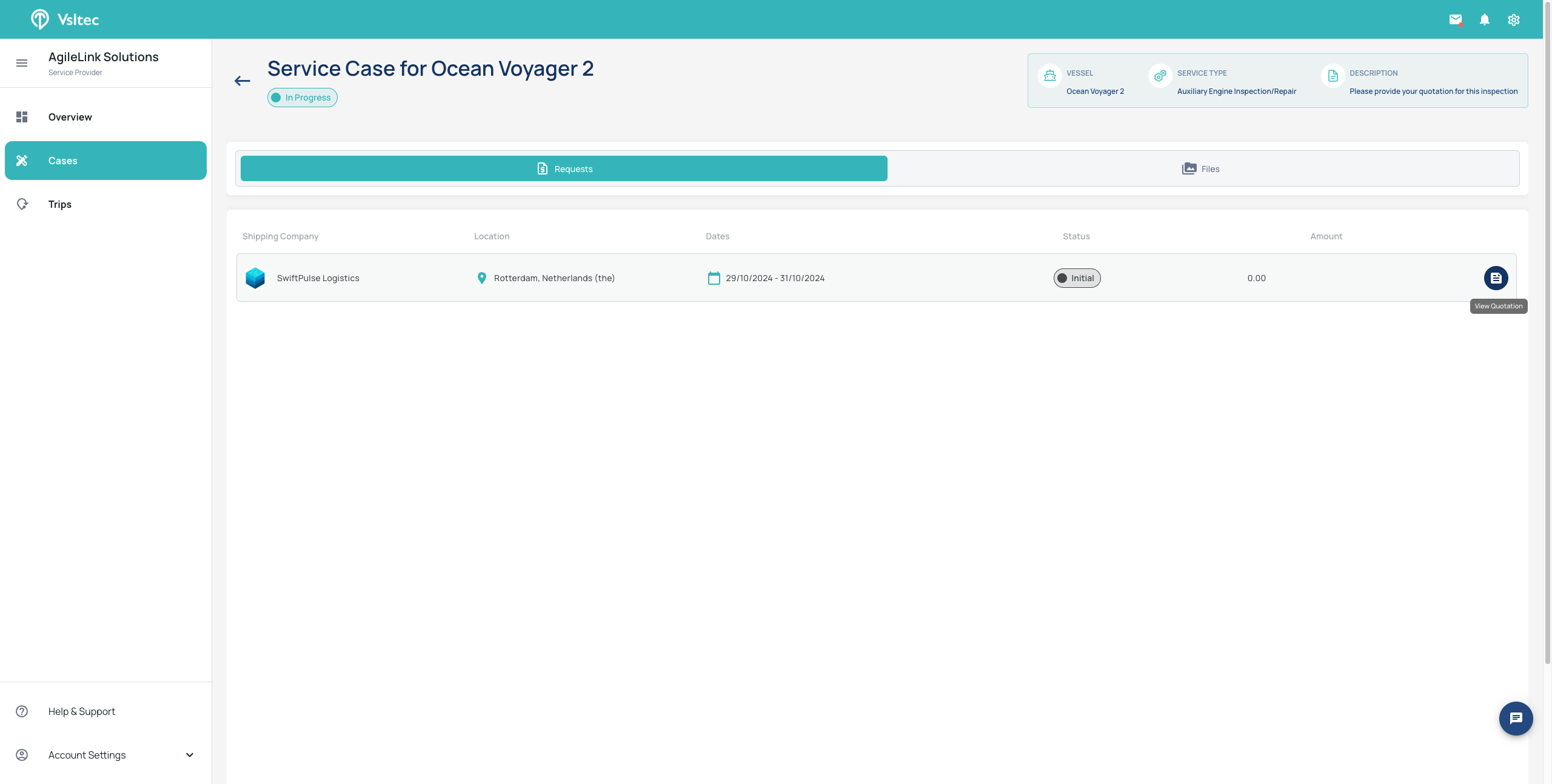This screenshot has width=1552, height=784.
Task: Click Rotterdam, Netherlands (the) location
Action: [554, 278]
